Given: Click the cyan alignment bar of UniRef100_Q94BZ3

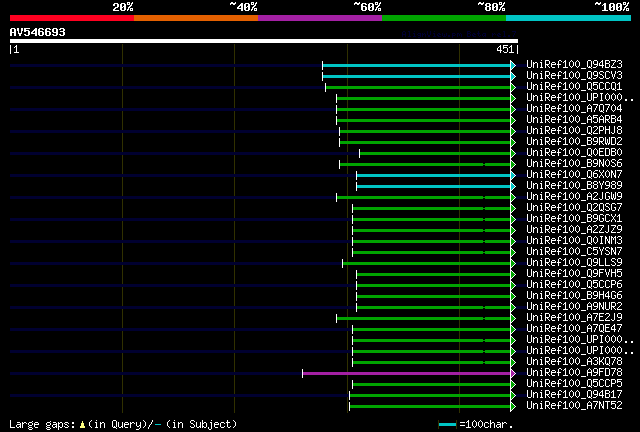Looking at the screenshot, I should click(416, 65).
